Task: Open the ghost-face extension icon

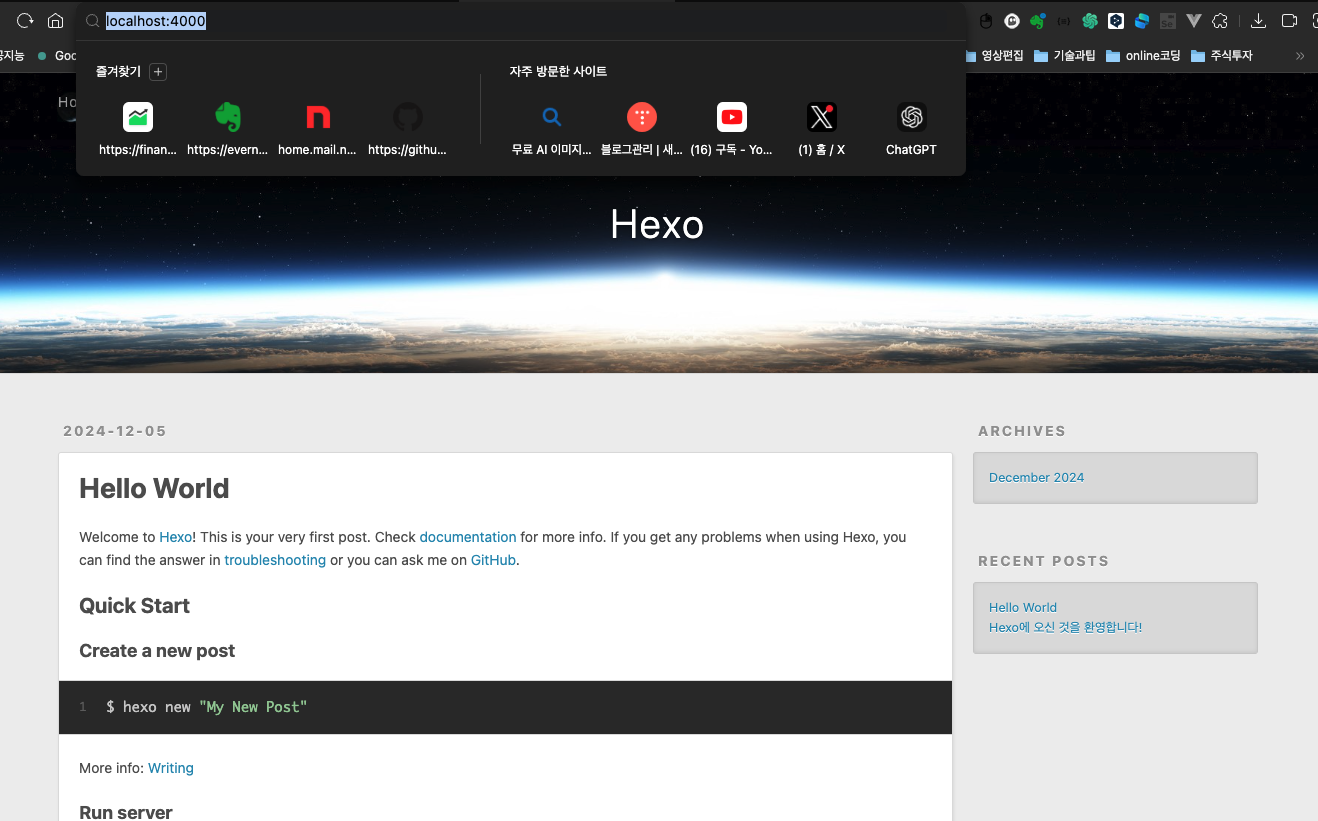Action: (x=1012, y=21)
